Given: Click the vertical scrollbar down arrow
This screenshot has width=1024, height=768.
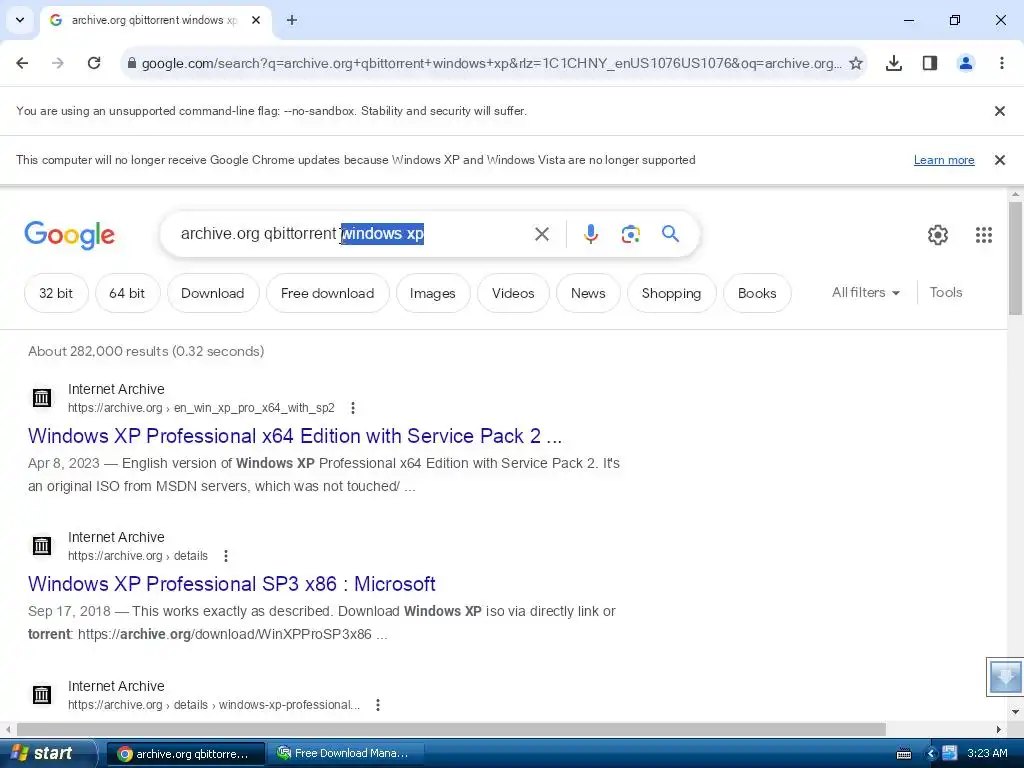Looking at the screenshot, I should [1015, 712].
